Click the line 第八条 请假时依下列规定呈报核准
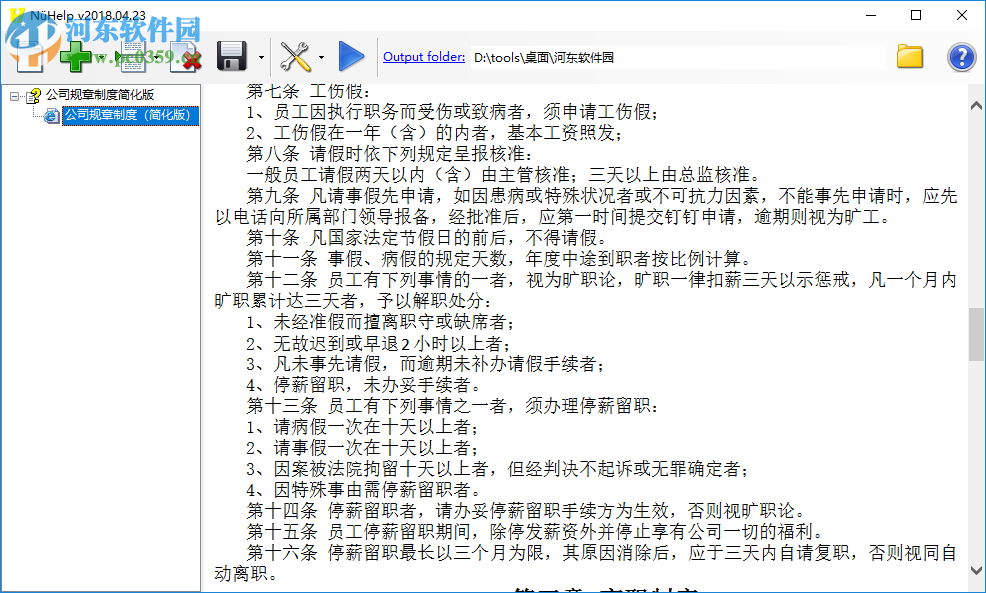 pos(390,153)
